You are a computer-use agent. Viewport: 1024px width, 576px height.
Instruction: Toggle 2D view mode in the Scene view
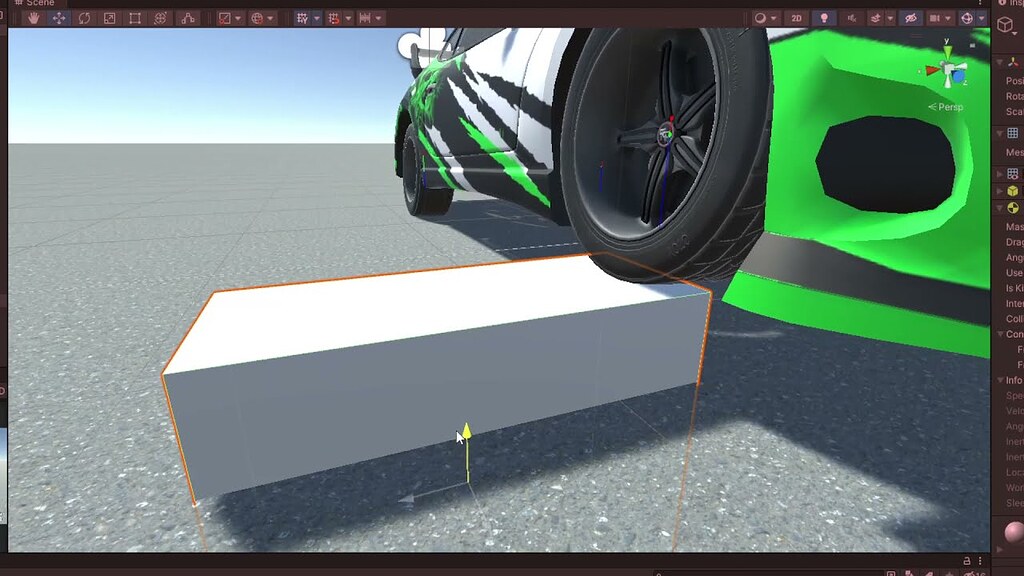point(795,17)
